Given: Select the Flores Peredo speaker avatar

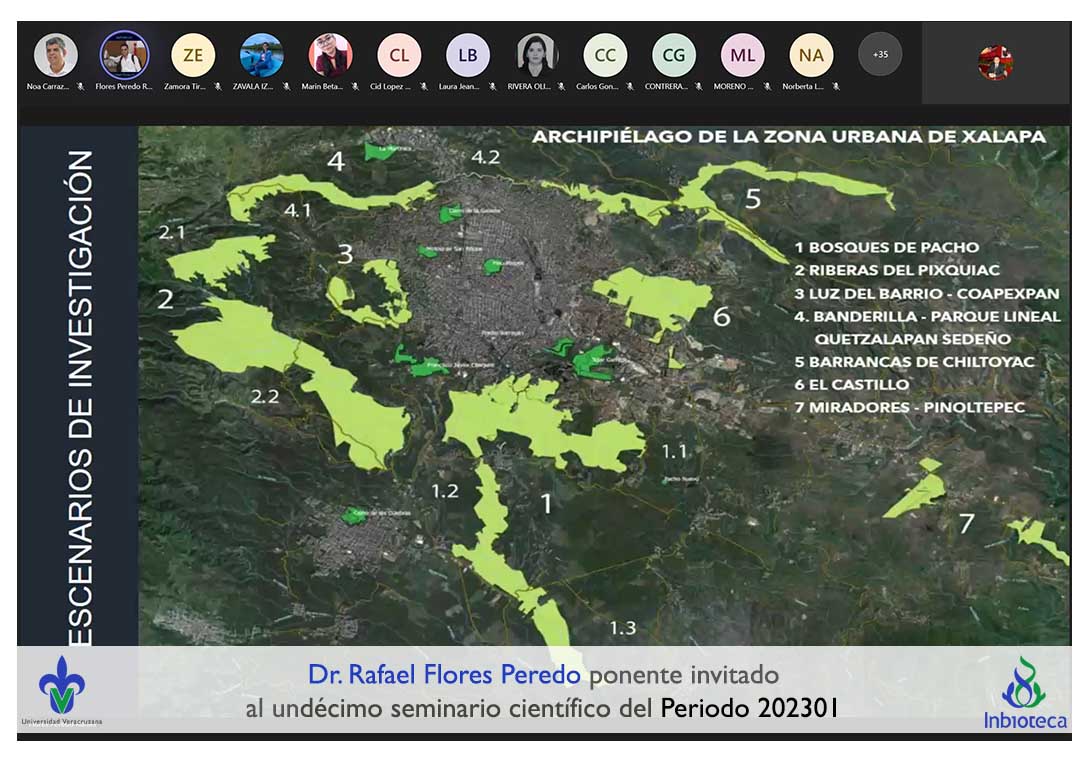Looking at the screenshot, I should click(124, 55).
